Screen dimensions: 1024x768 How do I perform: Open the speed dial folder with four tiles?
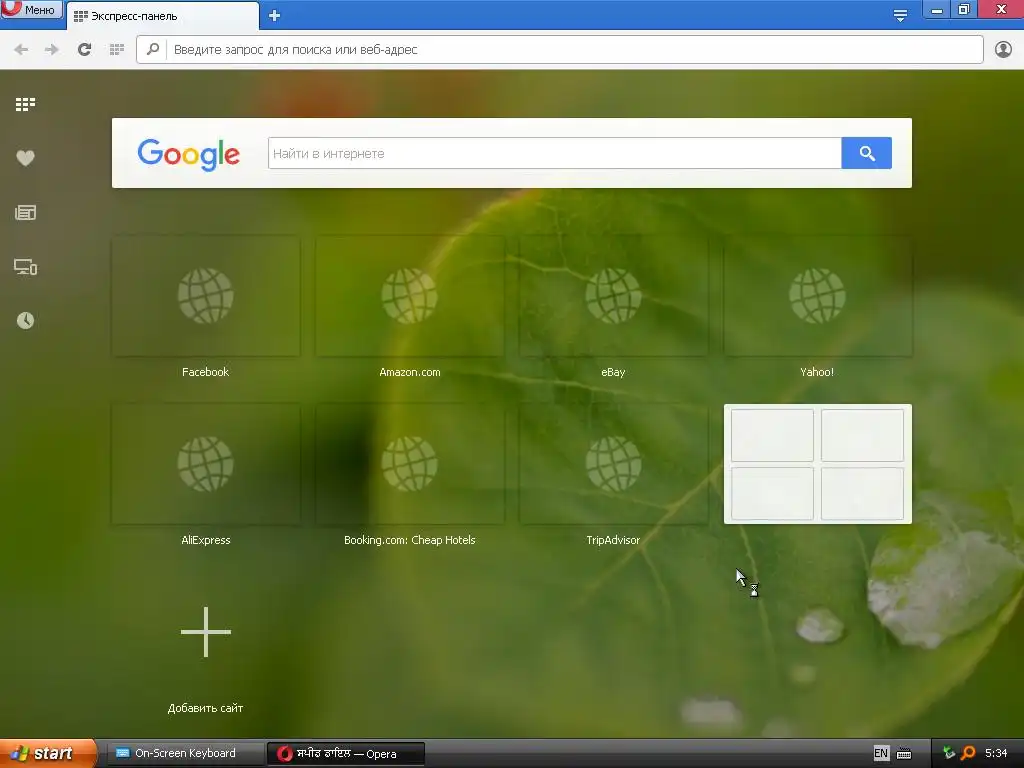(x=818, y=464)
